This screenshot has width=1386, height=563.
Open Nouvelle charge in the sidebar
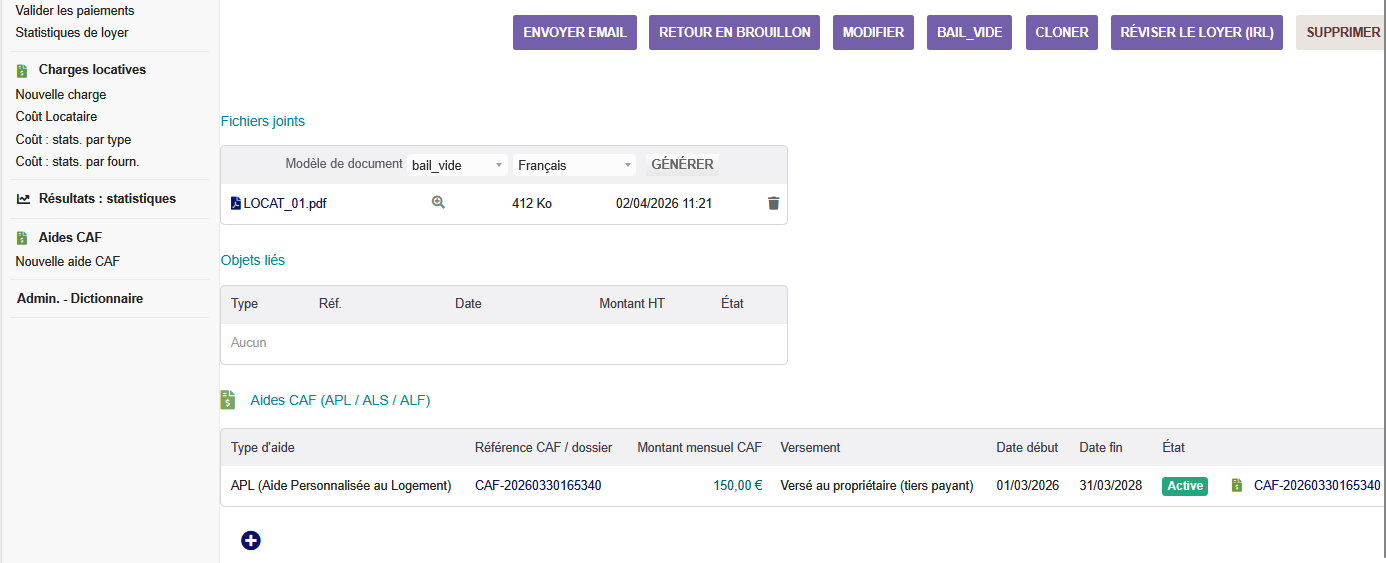[61, 95]
